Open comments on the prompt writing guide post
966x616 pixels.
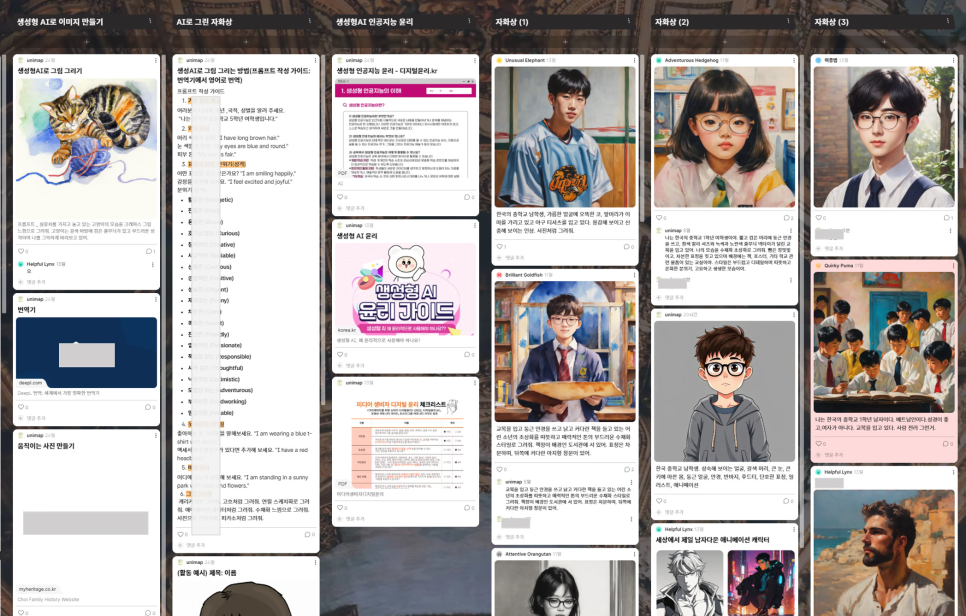point(310,535)
